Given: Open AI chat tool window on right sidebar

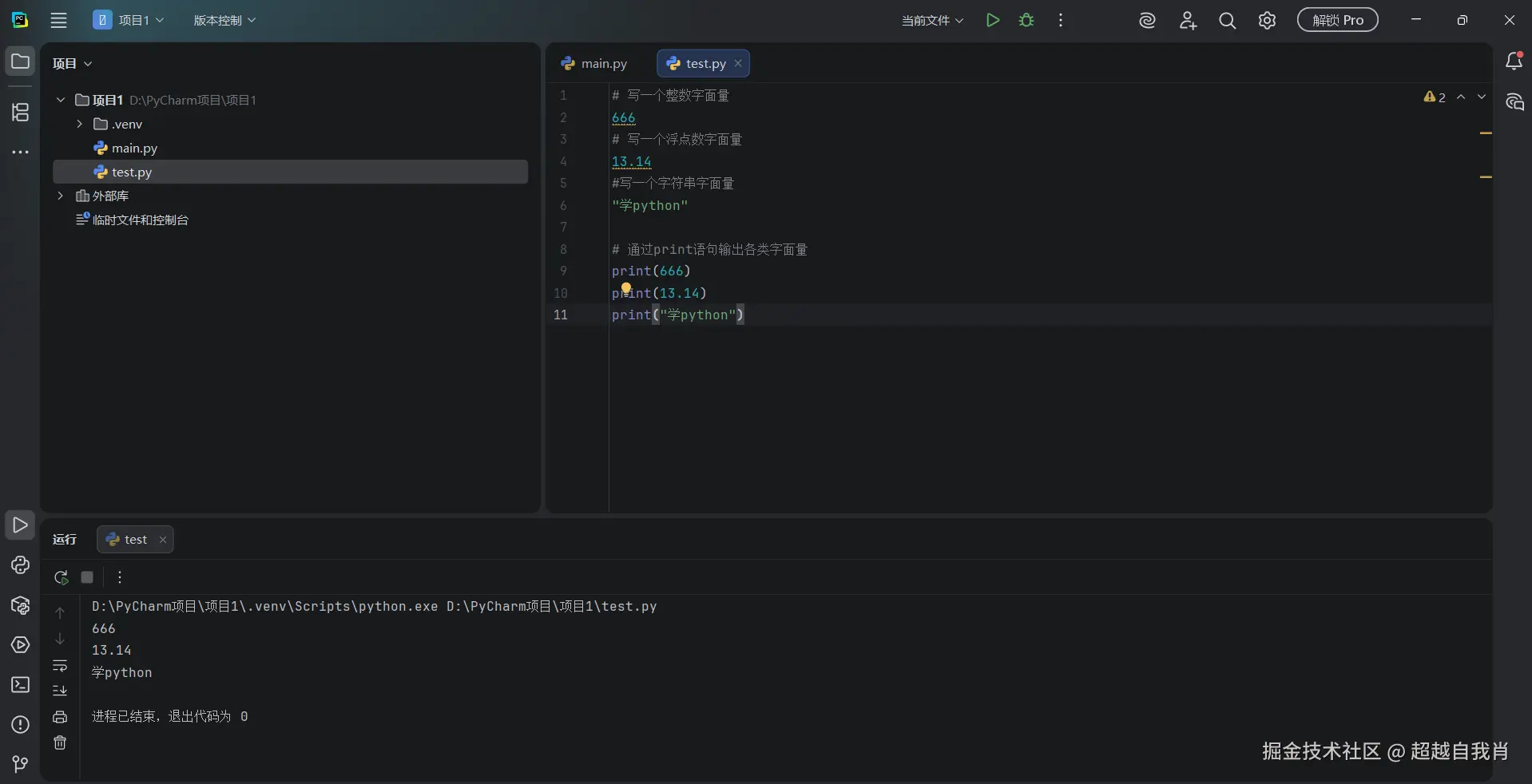Looking at the screenshot, I should coord(1514,101).
